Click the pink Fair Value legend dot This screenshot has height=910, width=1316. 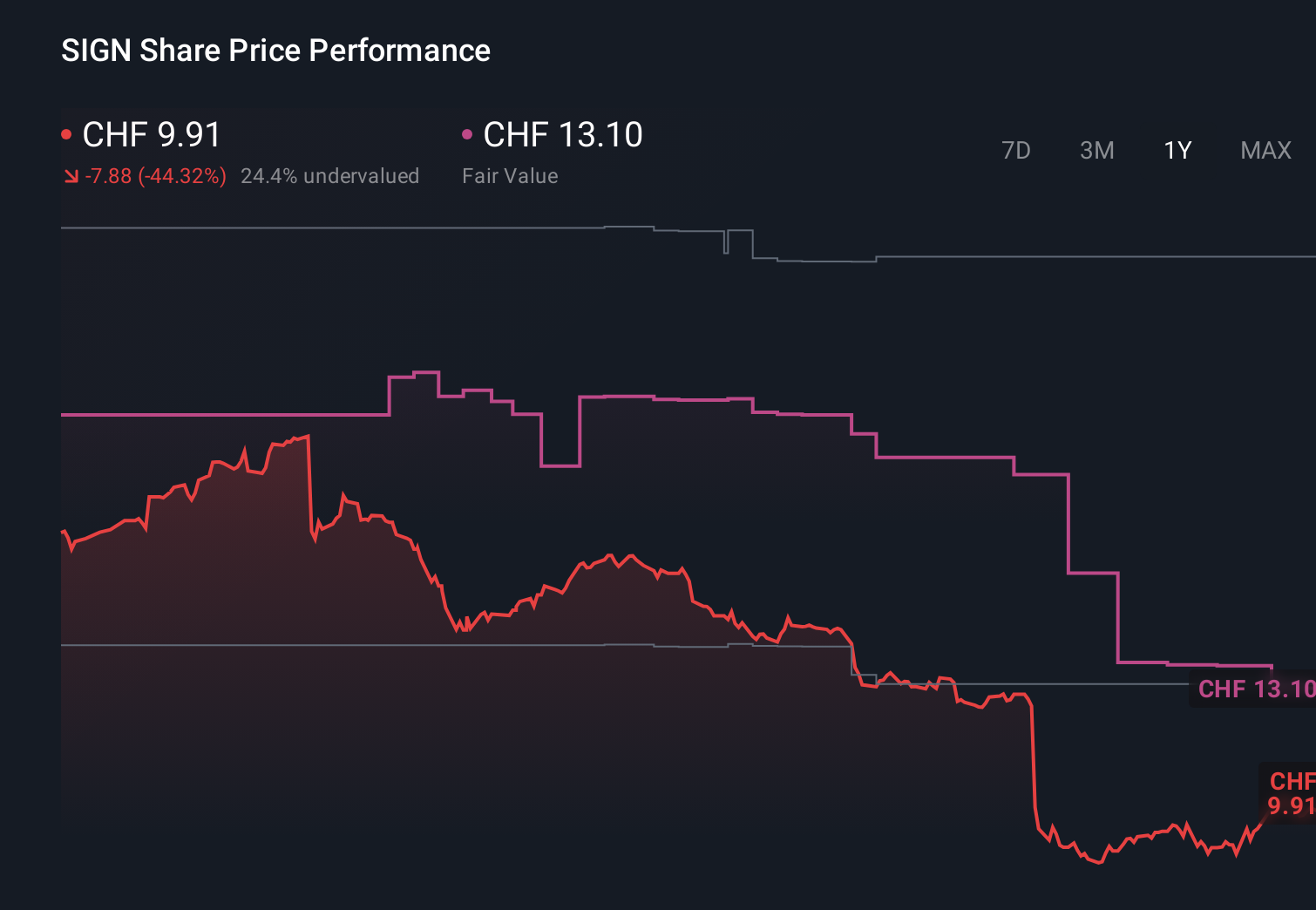[x=468, y=132]
